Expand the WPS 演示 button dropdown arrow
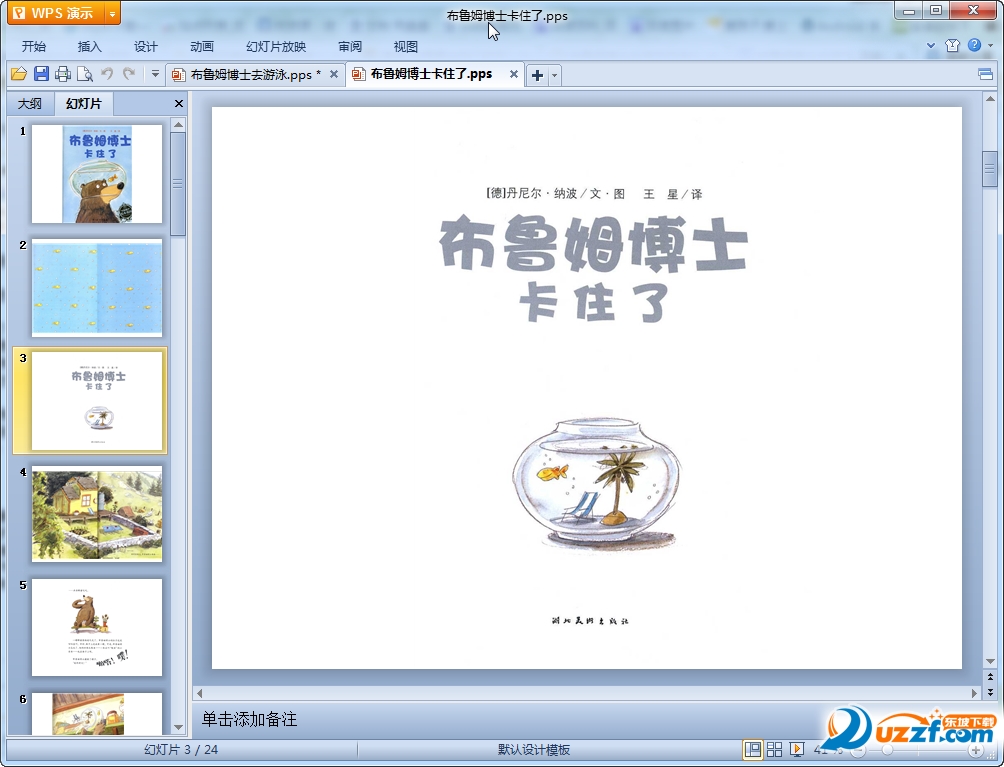Viewport: 1004px width, 767px height. click(x=112, y=13)
